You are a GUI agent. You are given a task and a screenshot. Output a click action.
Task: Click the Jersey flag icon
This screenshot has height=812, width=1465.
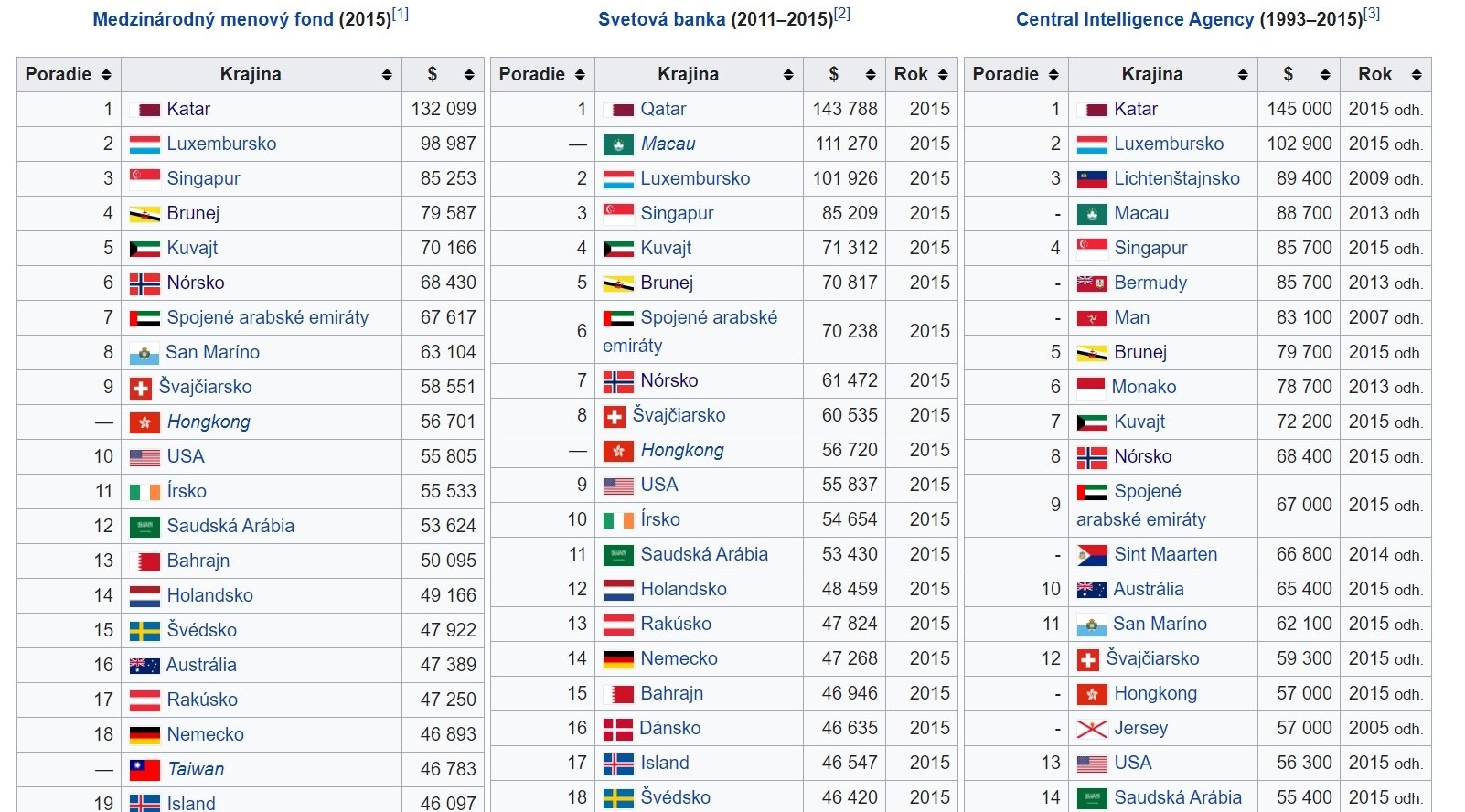[x=1092, y=729]
